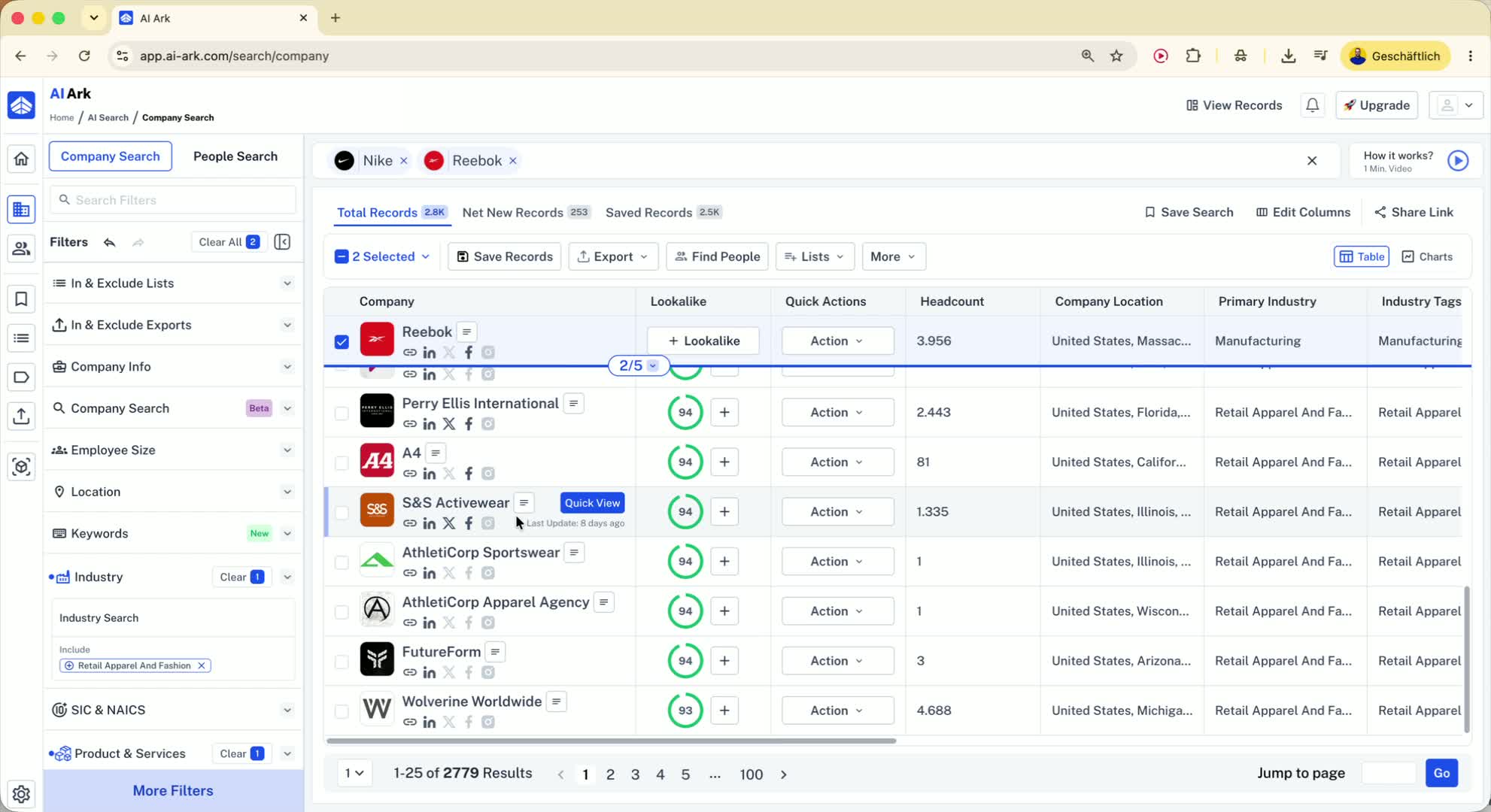Expand the 2/5 selected companies indicator
1491x812 pixels.
(x=638, y=365)
